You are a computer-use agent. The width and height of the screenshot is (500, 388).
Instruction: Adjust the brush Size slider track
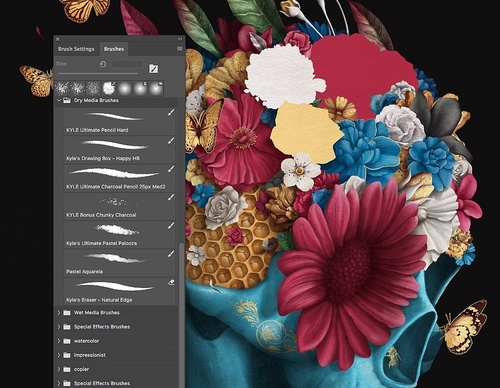pyautogui.click(x=98, y=73)
